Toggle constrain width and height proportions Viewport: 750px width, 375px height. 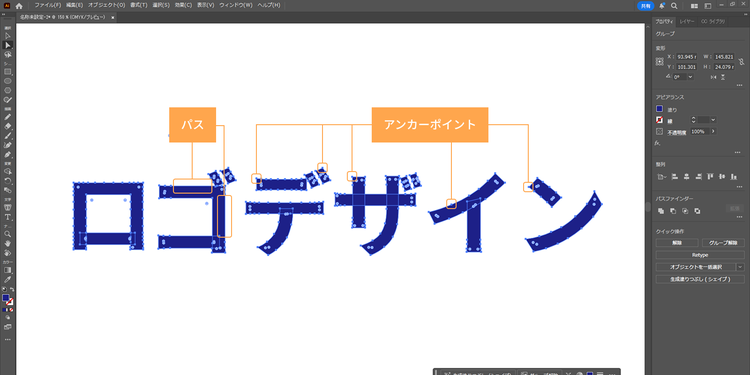[x=741, y=62]
